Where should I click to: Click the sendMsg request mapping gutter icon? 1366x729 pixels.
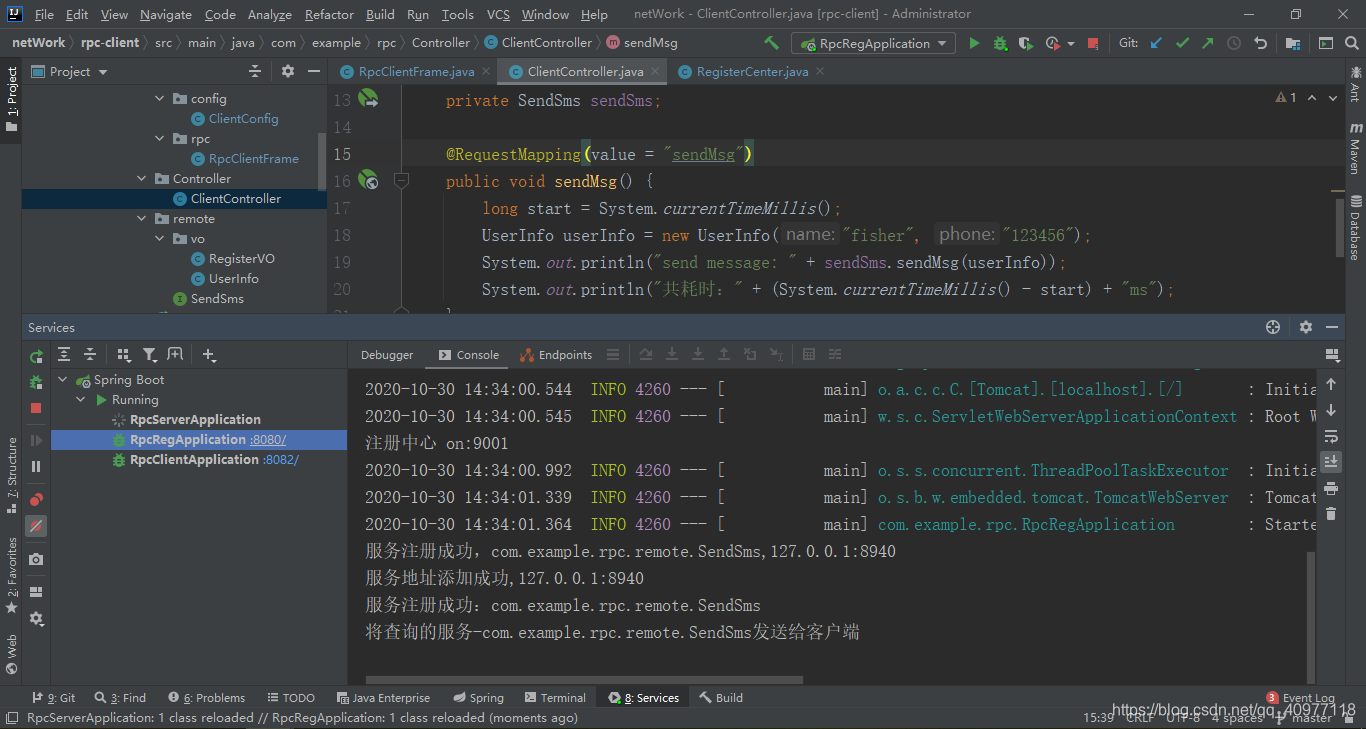tap(369, 181)
